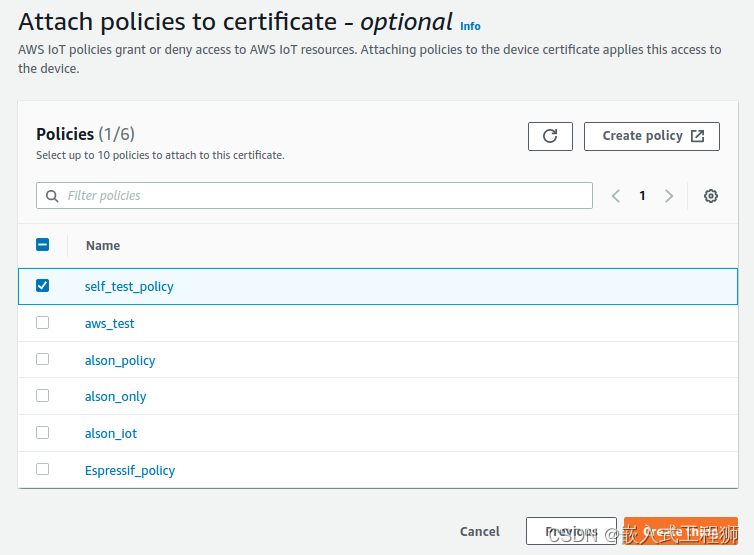Open the alson_policy link
The height and width of the screenshot is (555, 754).
(120, 360)
